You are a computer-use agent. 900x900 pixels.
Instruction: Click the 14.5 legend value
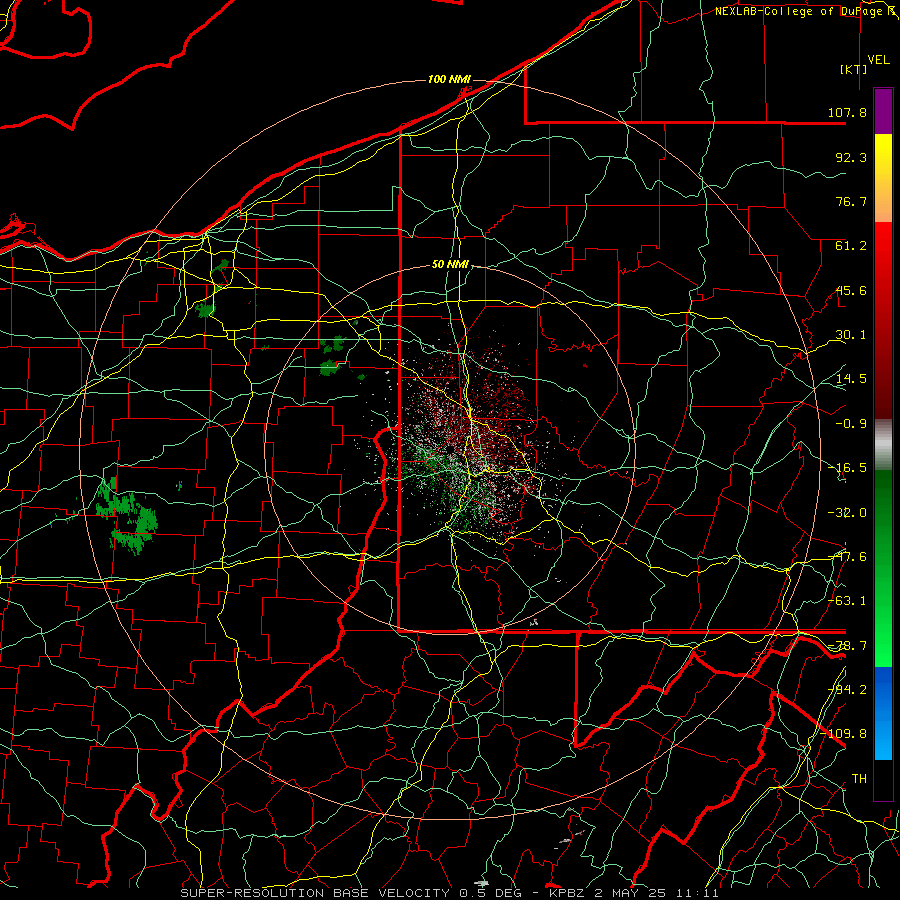pyautogui.click(x=851, y=379)
